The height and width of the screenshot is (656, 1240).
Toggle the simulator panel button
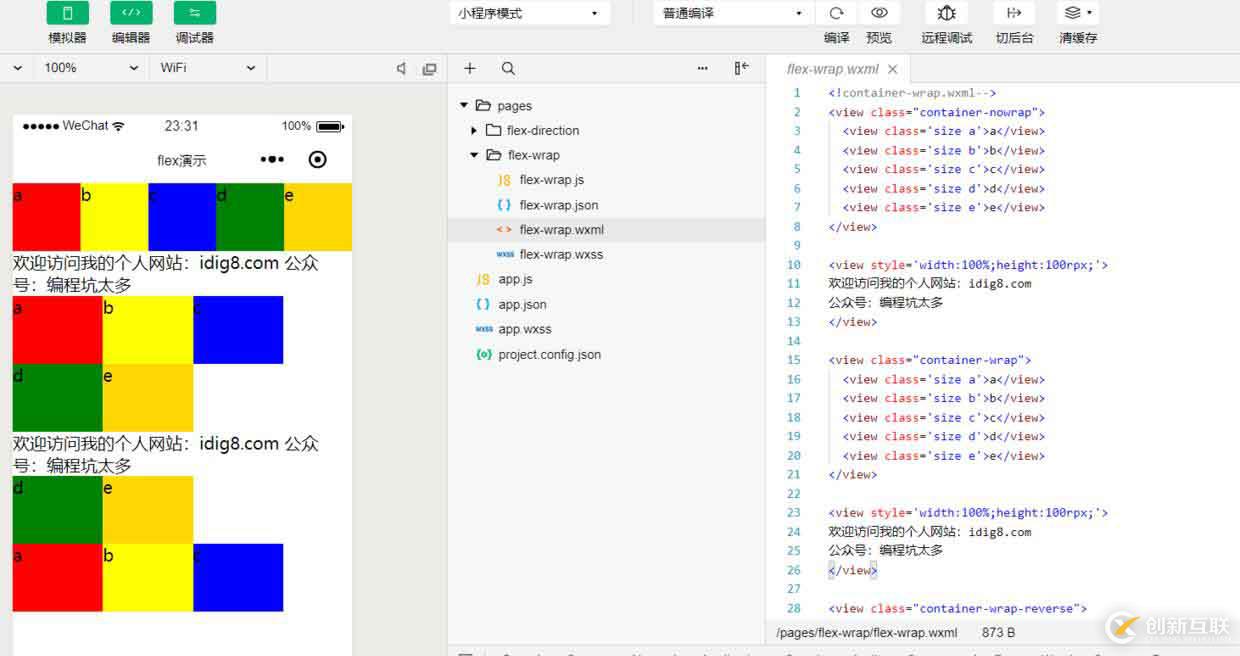(67, 13)
